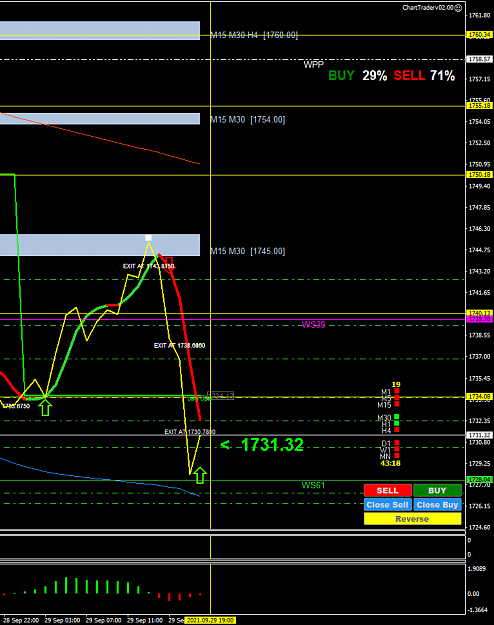Viewport: 494px width, 625px height.
Task: Click the 1734.08 yellow price tag
Action: tap(480, 397)
